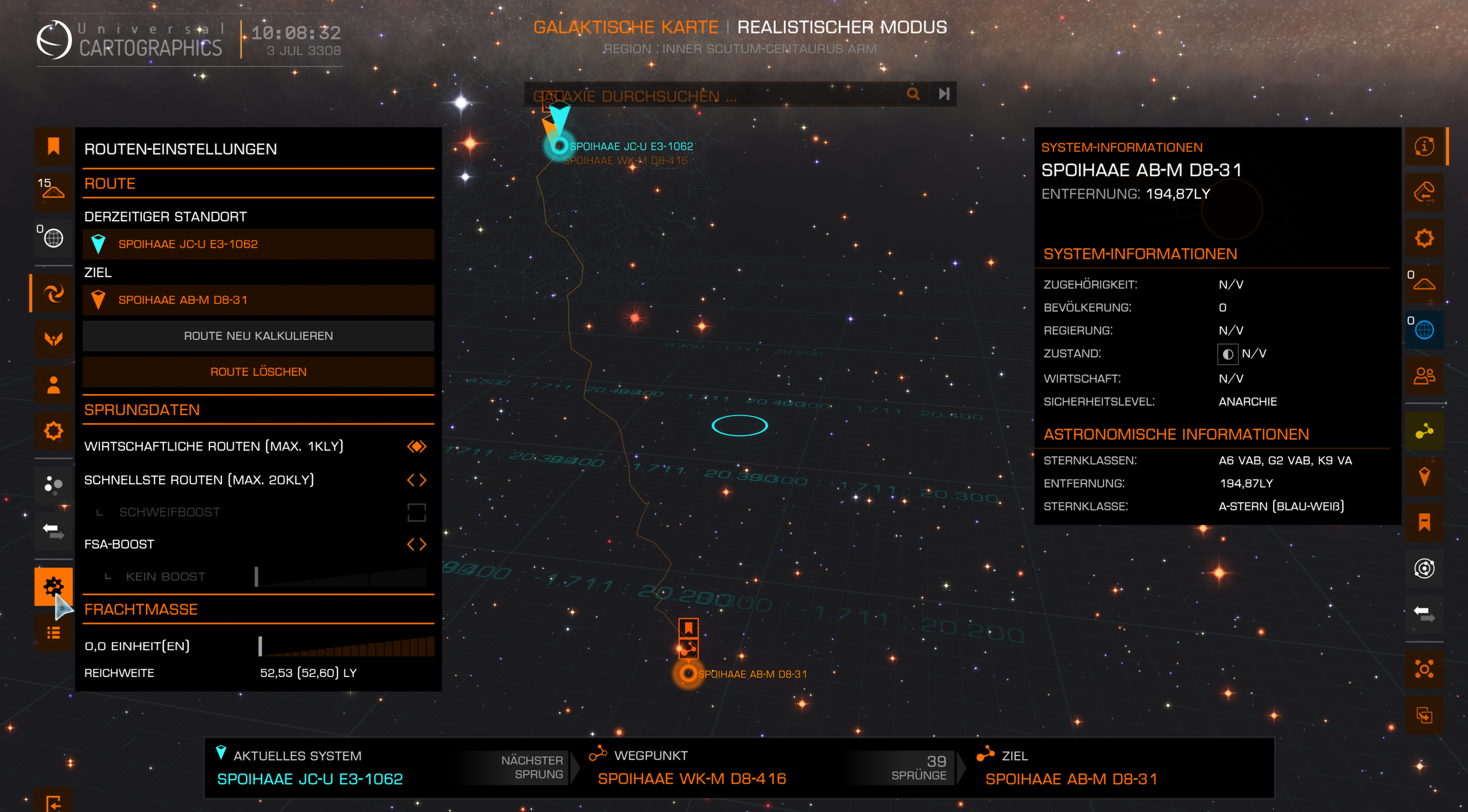Click the Route Löschen button
This screenshot has width=1468, height=812.
click(x=258, y=372)
